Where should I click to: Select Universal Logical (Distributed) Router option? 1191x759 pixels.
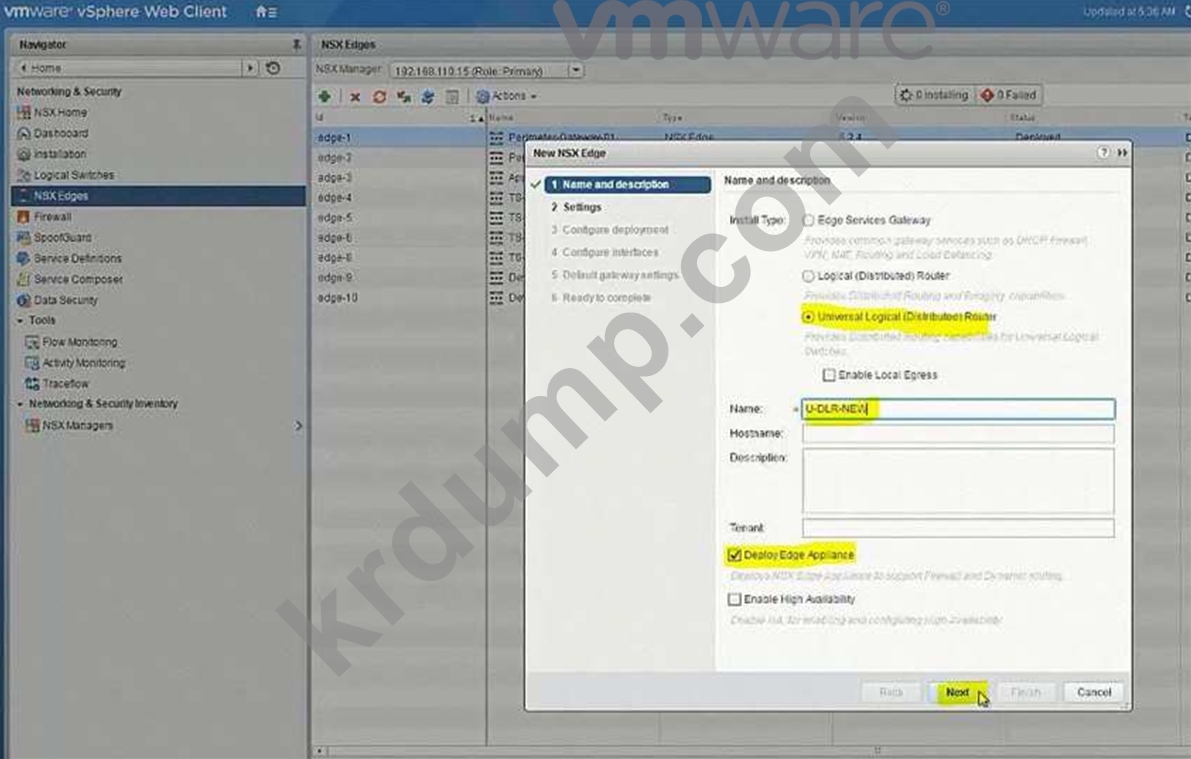click(x=808, y=317)
